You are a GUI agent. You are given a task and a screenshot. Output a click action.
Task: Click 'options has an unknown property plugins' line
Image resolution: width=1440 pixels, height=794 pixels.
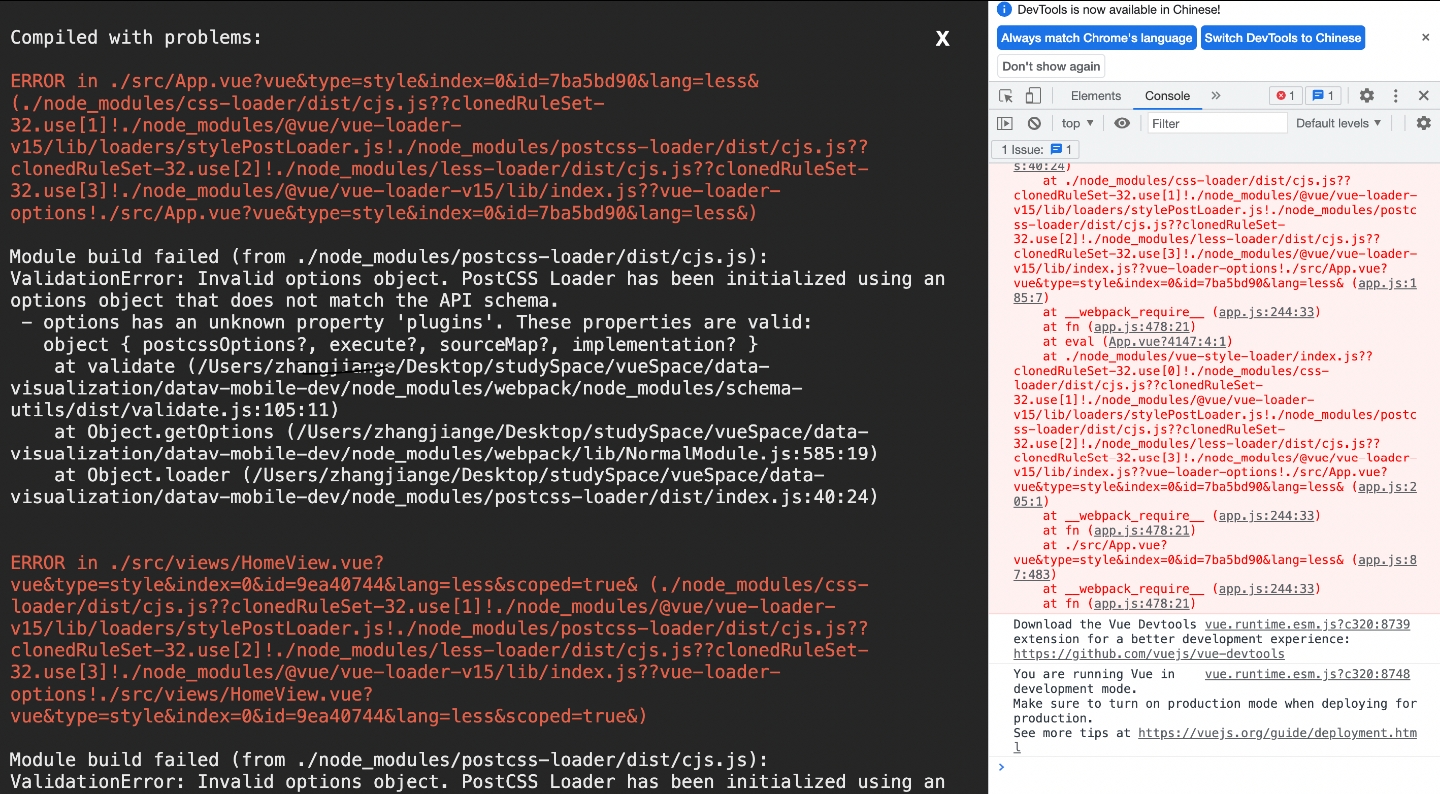(x=416, y=322)
